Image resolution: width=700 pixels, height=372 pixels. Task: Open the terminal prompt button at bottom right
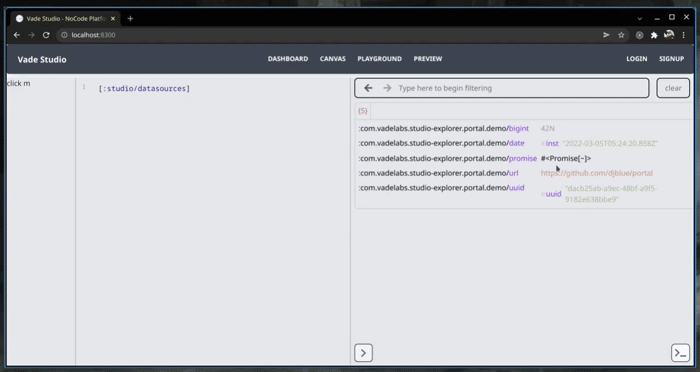[680, 353]
